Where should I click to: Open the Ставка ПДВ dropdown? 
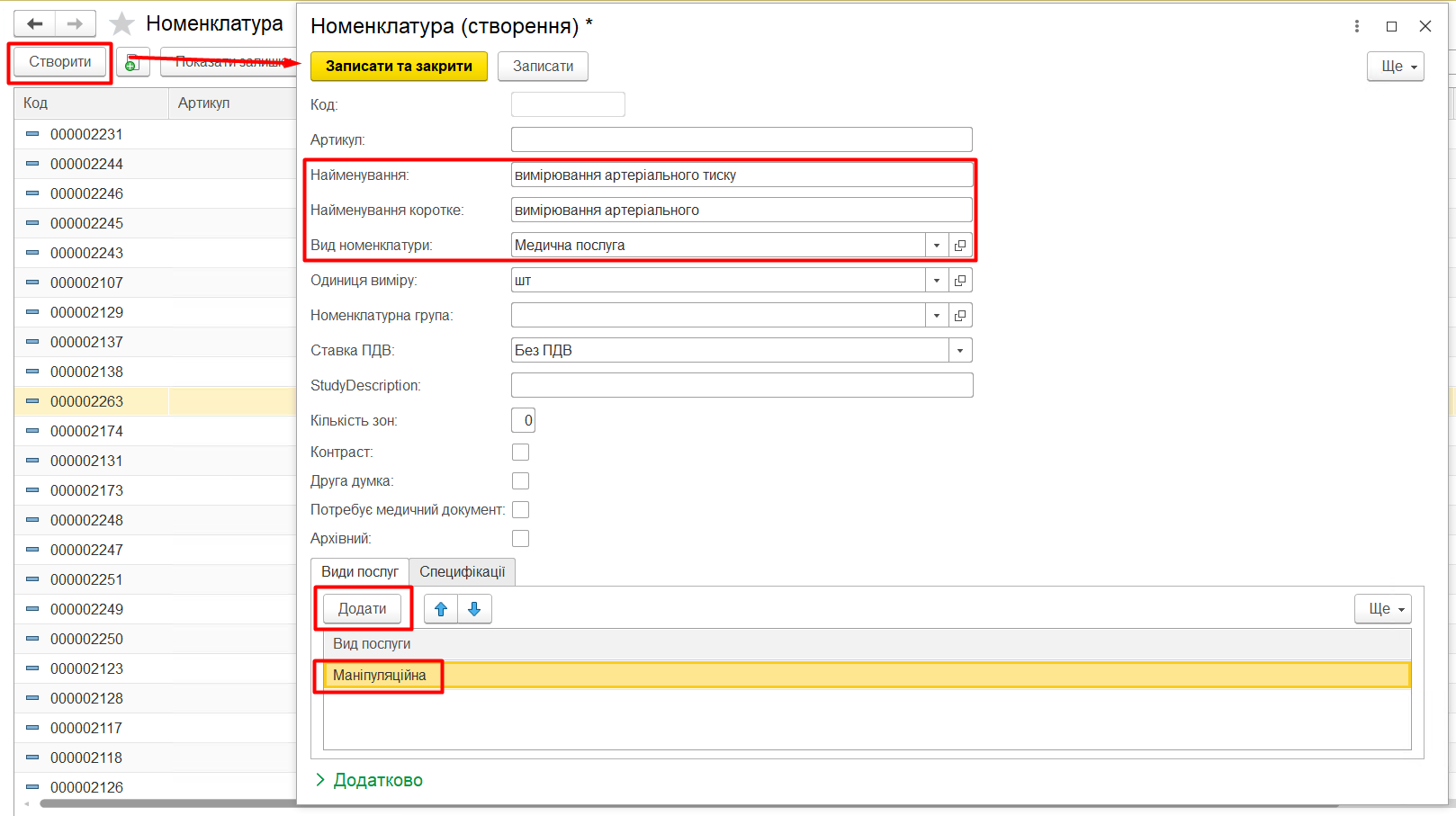[960, 351]
